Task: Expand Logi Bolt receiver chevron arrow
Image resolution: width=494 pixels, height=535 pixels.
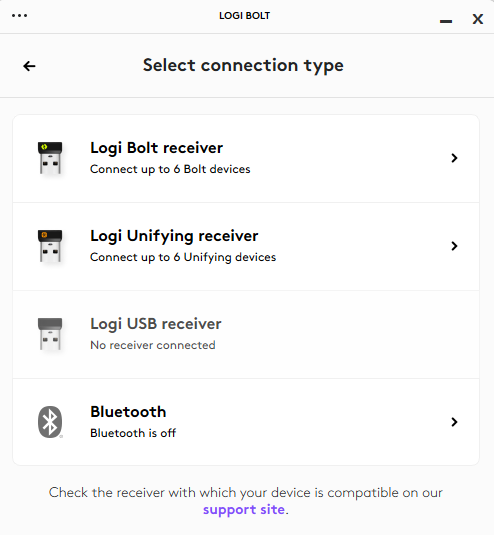Action: point(454,158)
